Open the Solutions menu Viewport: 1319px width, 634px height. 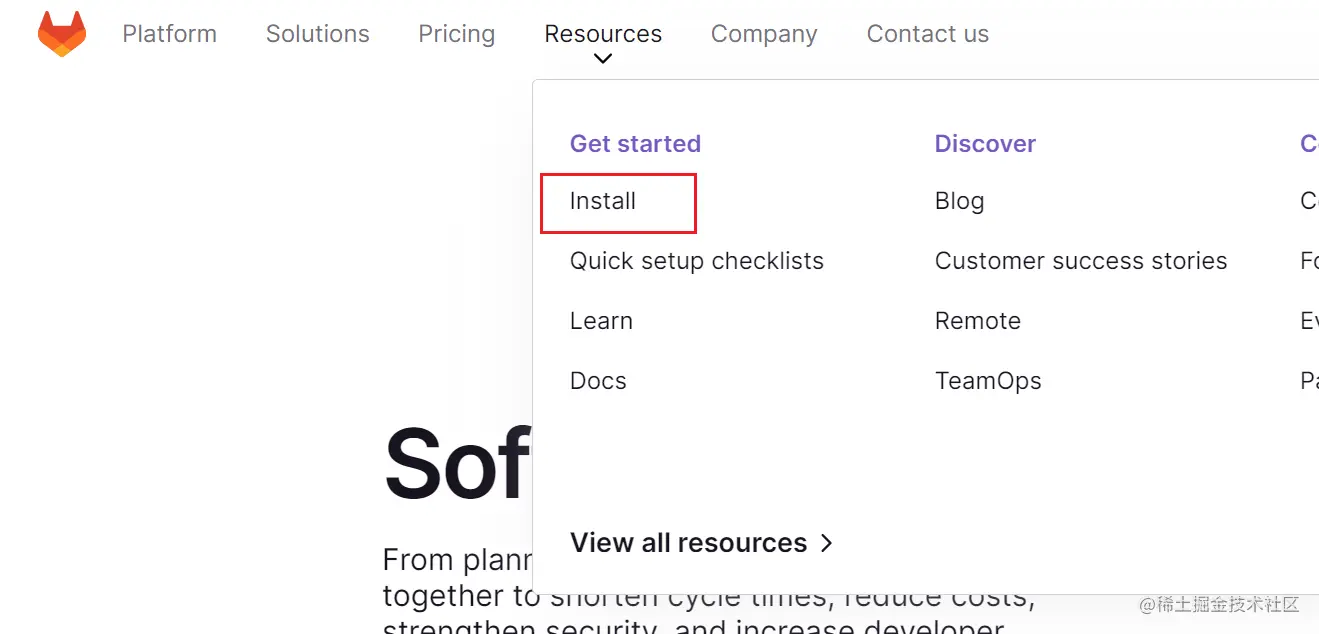317,34
